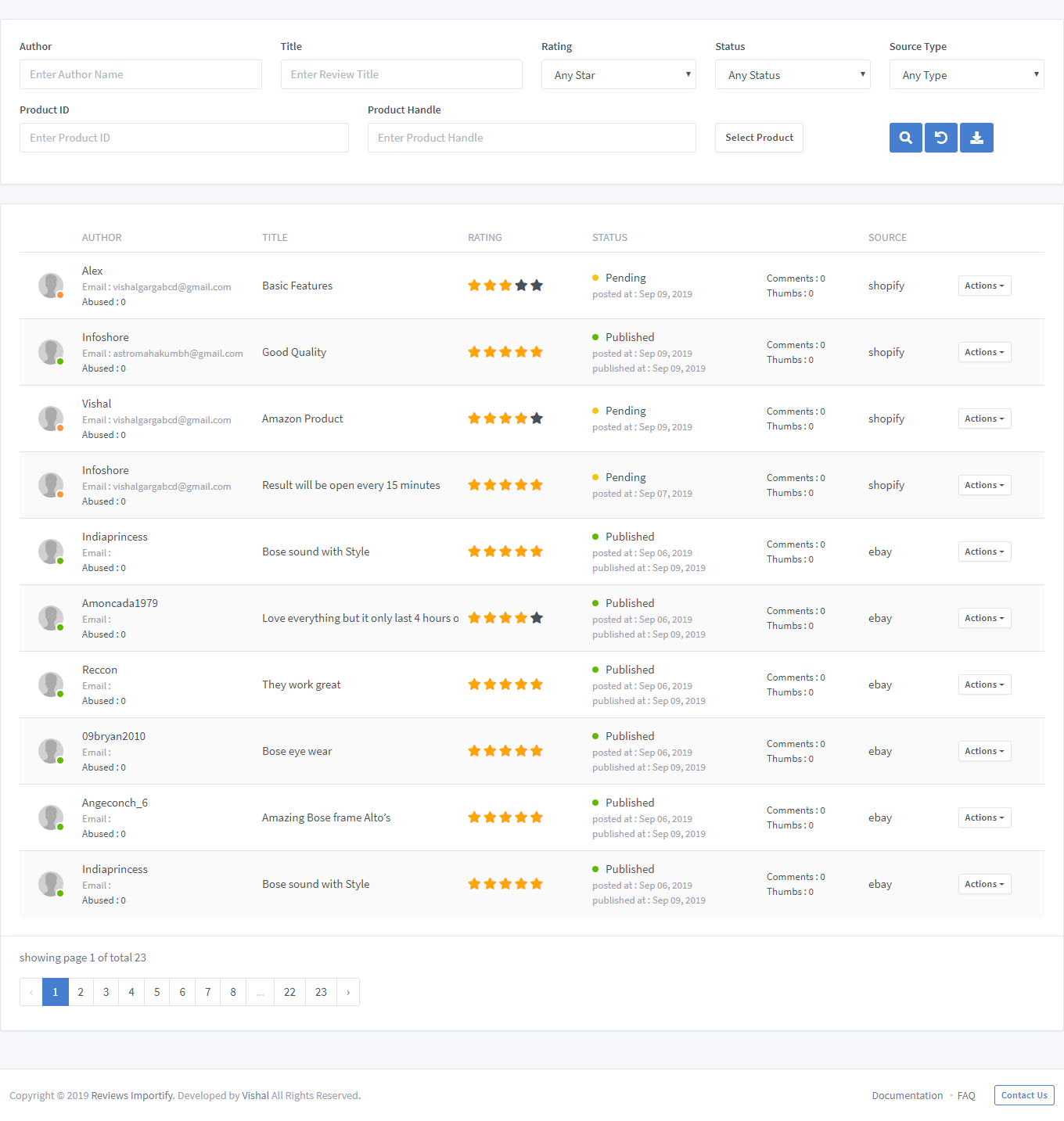Click the Select Product button
Image resolution: width=1064 pixels, height=1121 pixels.
point(759,138)
